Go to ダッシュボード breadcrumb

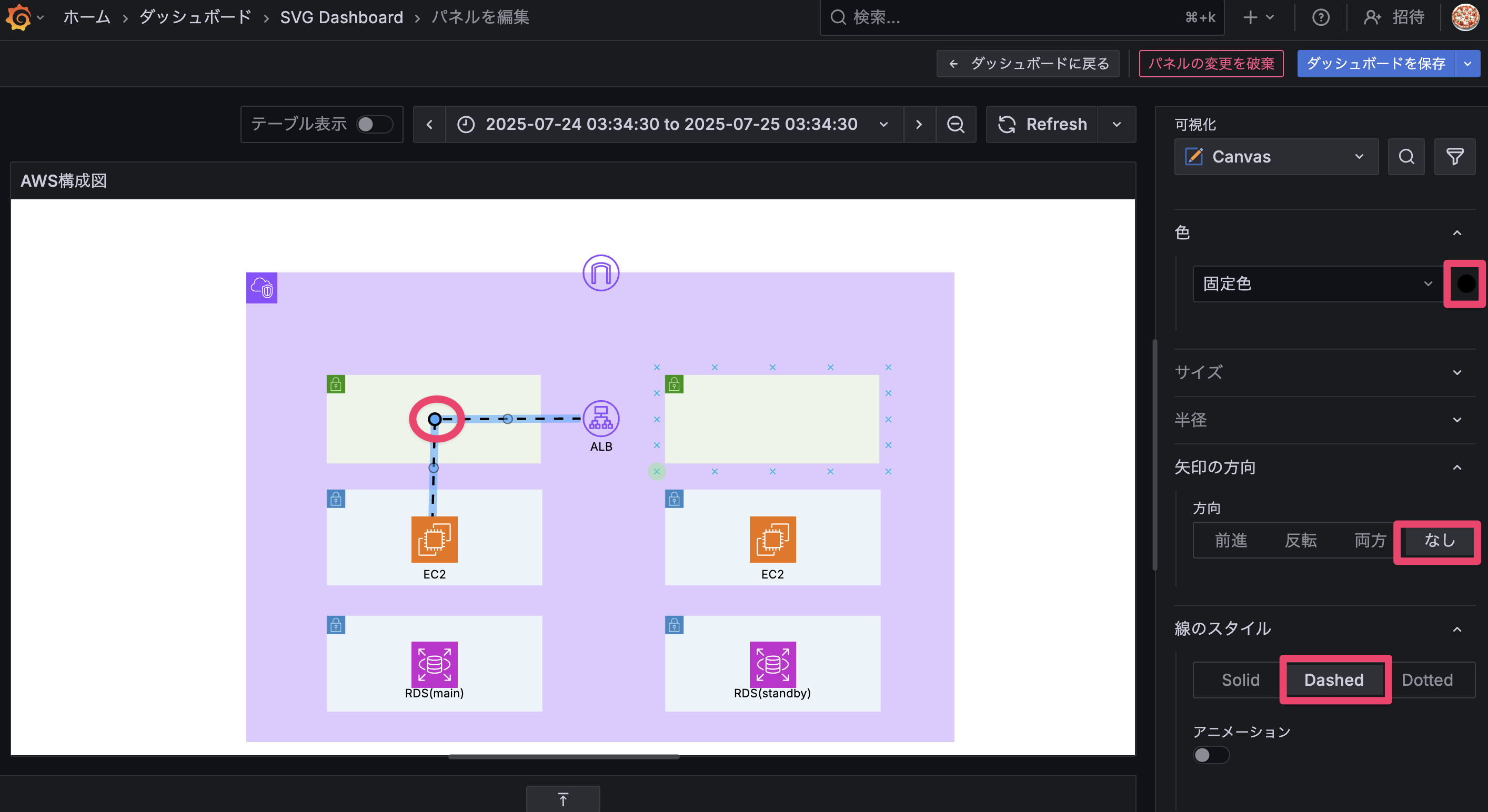(195, 17)
